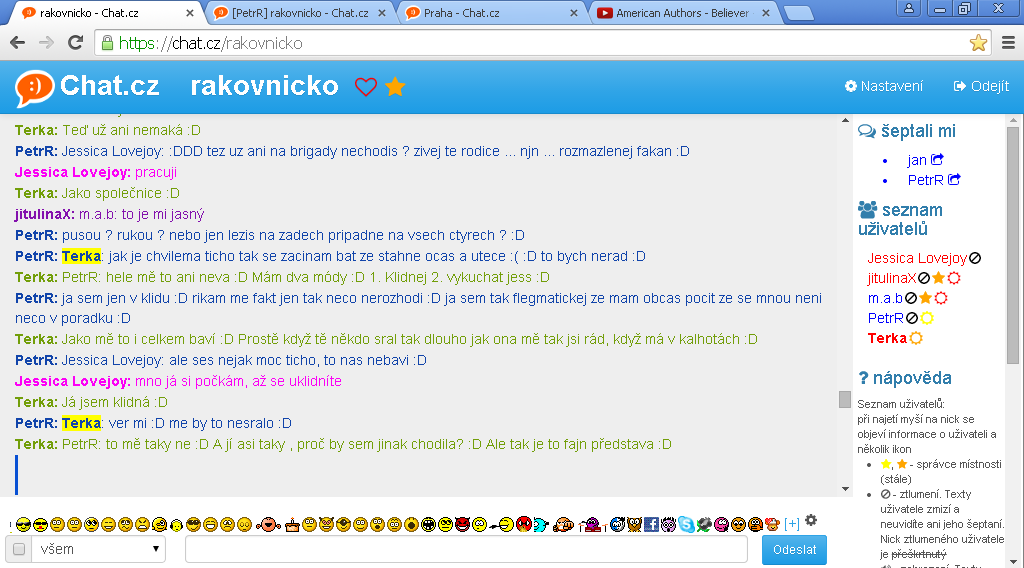1024x568 pixels.
Task: Switch to American Authors - Believer tab
Action: [x=683, y=13]
